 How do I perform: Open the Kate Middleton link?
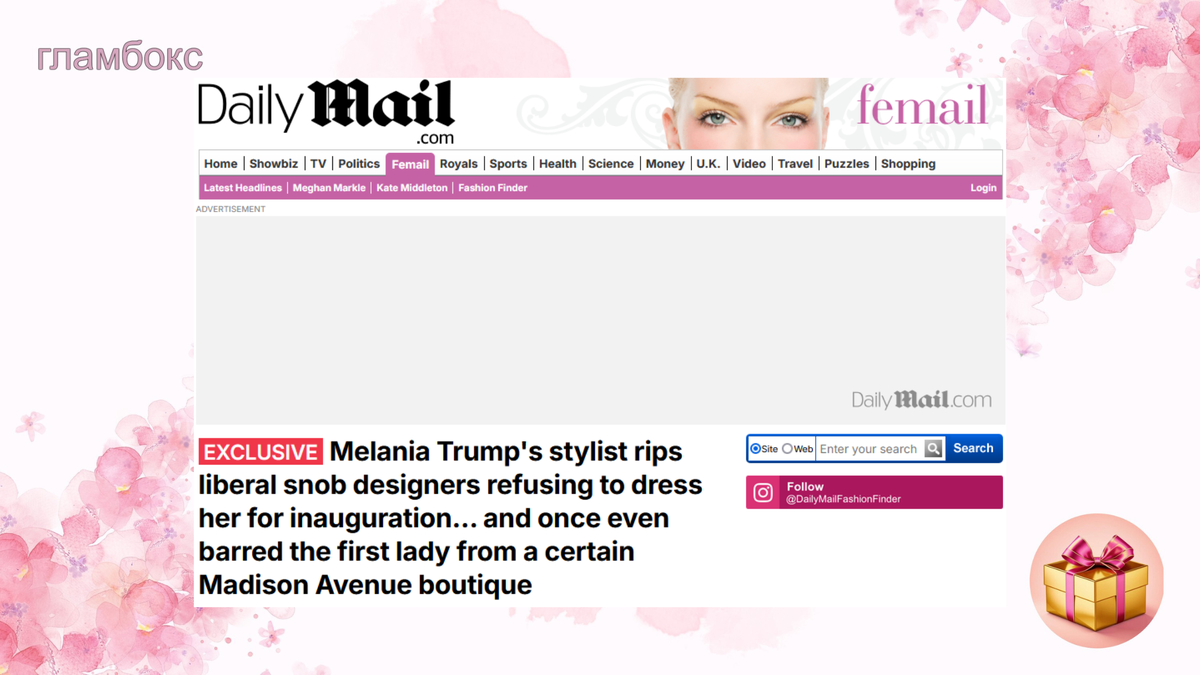412,188
